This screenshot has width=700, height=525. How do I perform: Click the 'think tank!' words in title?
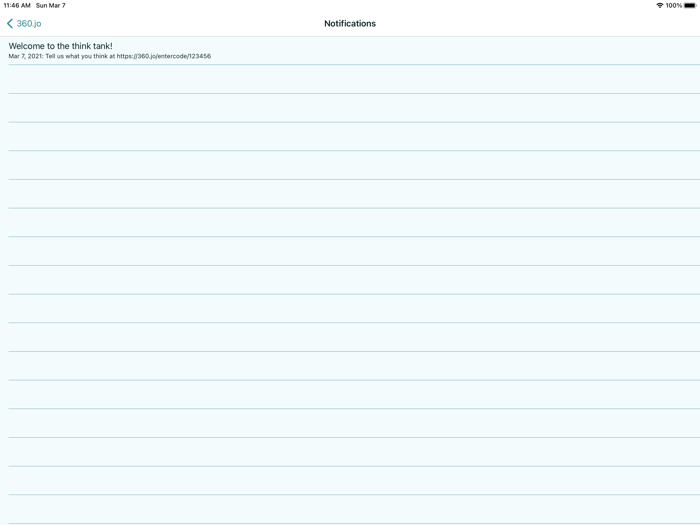[x=92, y=46]
